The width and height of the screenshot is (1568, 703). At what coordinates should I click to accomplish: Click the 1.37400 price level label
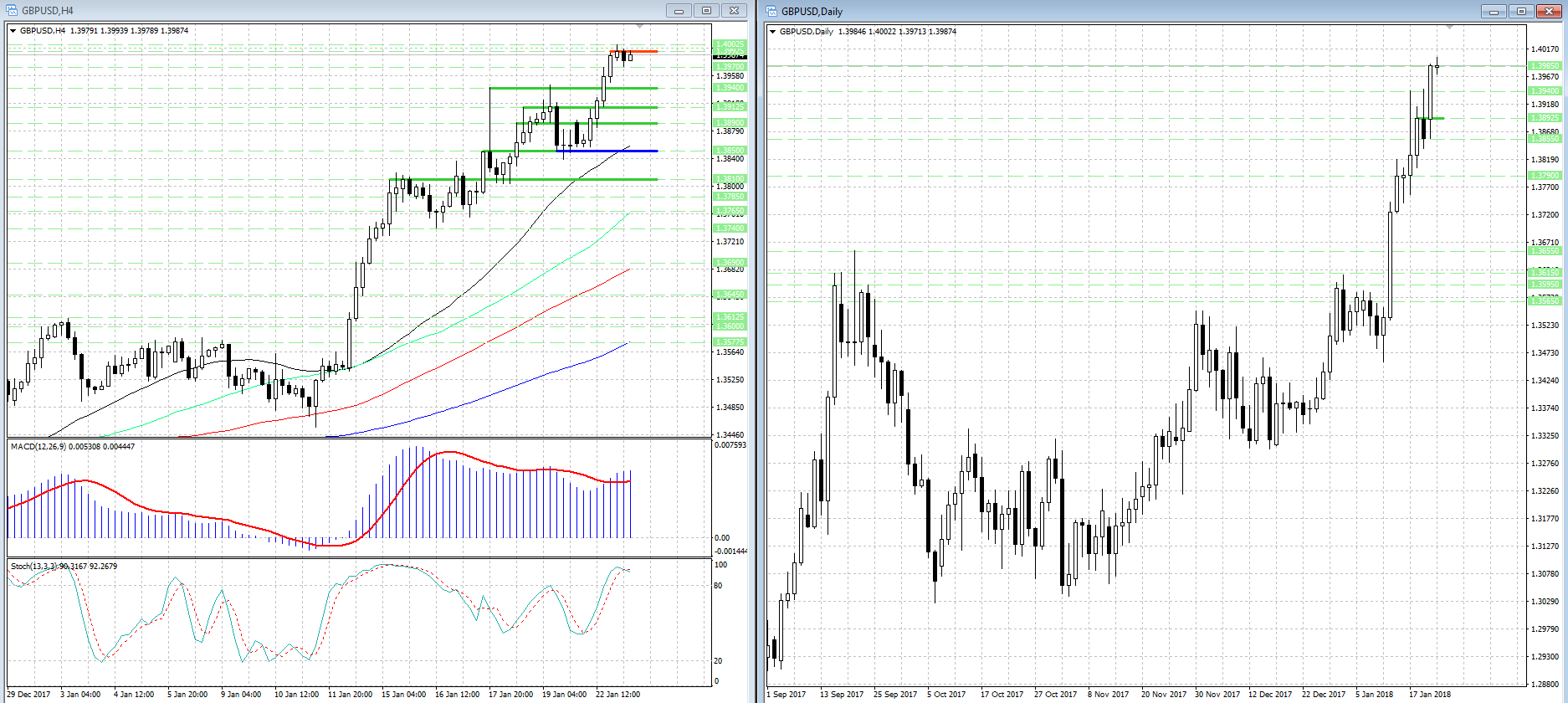[x=730, y=228]
